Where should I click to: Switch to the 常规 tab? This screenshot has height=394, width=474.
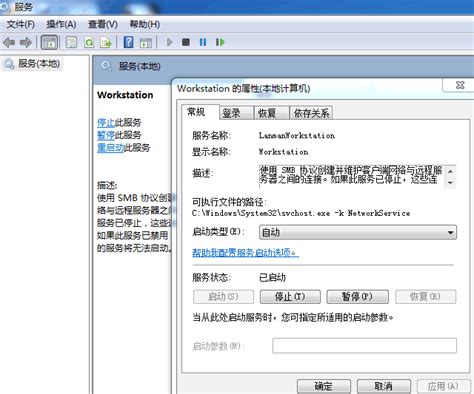(200, 112)
